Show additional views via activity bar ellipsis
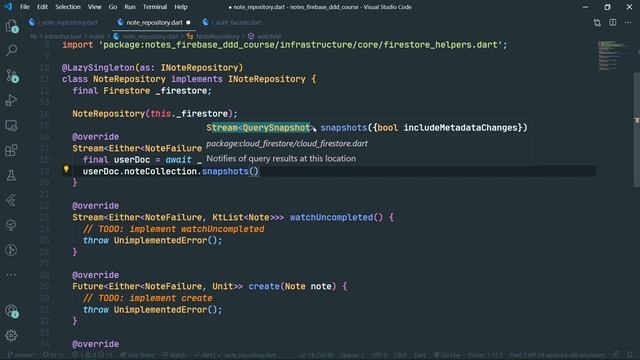Image resolution: width=640 pixels, height=360 pixels. pyautogui.click(x=11, y=275)
